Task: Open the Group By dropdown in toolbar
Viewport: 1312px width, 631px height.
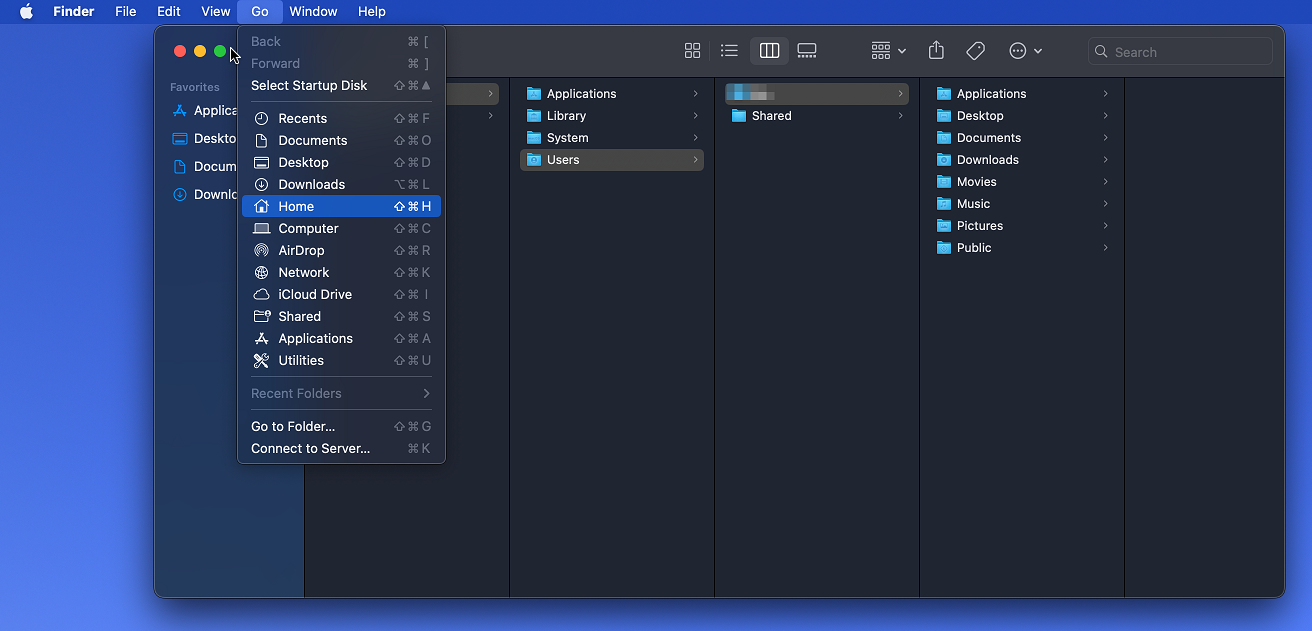Action: pos(888,51)
